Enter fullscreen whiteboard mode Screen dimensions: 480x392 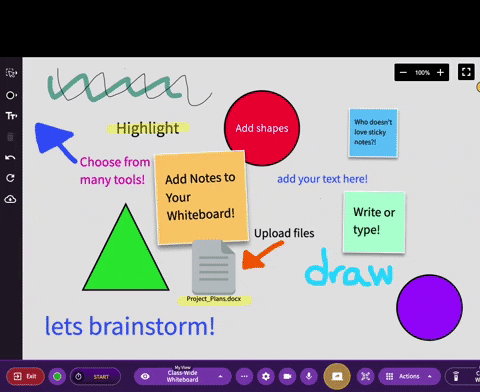pos(466,72)
